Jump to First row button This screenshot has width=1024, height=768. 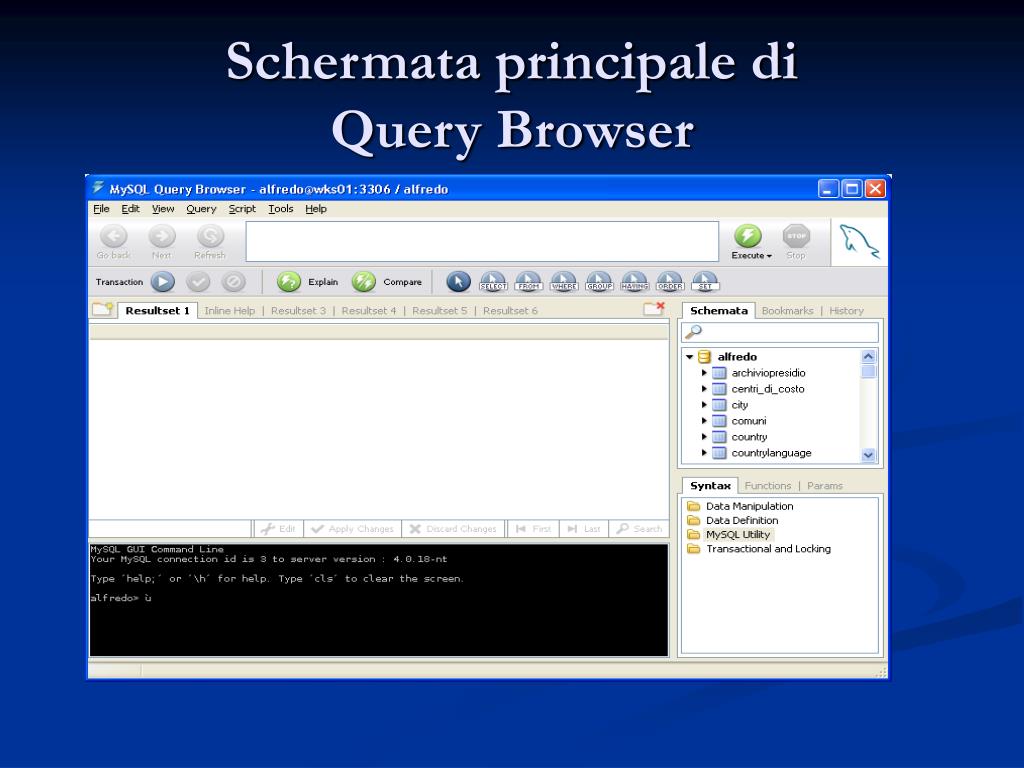(x=534, y=529)
